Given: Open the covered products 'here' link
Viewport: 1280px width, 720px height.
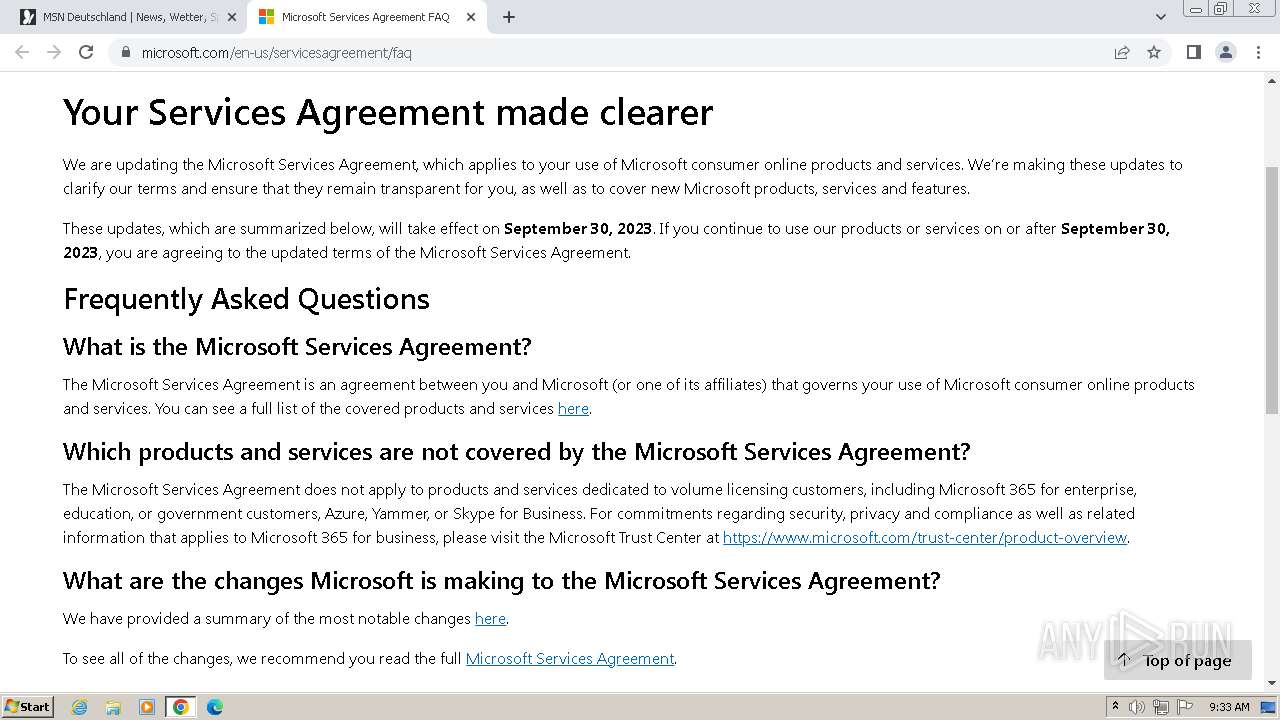Looking at the screenshot, I should (573, 408).
